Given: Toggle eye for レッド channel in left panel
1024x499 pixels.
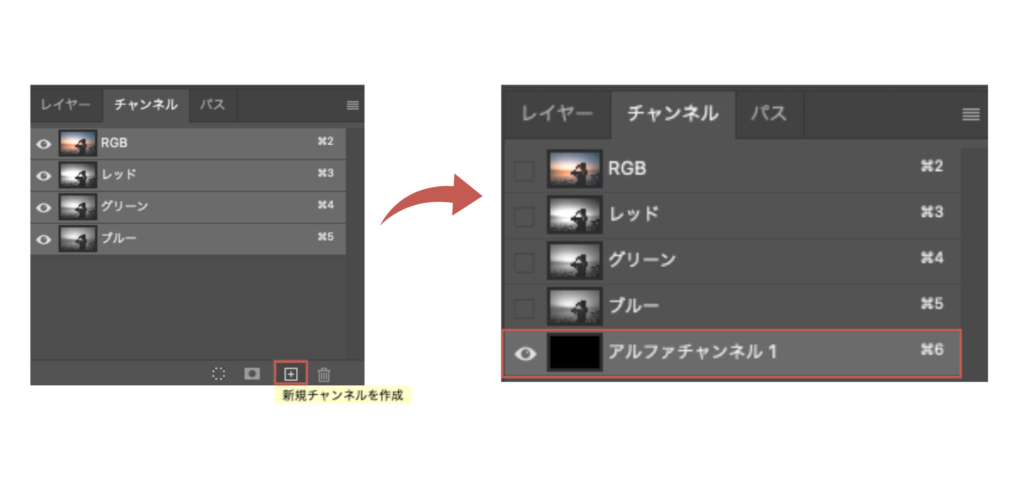Looking at the screenshot, I should [43, 175].
